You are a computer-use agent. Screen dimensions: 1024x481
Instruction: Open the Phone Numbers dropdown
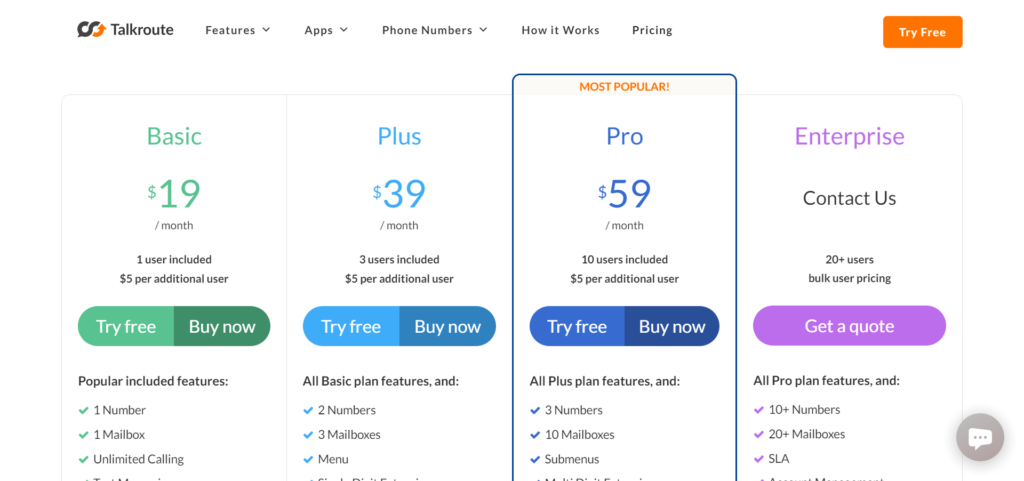click(x=434, y=30)
